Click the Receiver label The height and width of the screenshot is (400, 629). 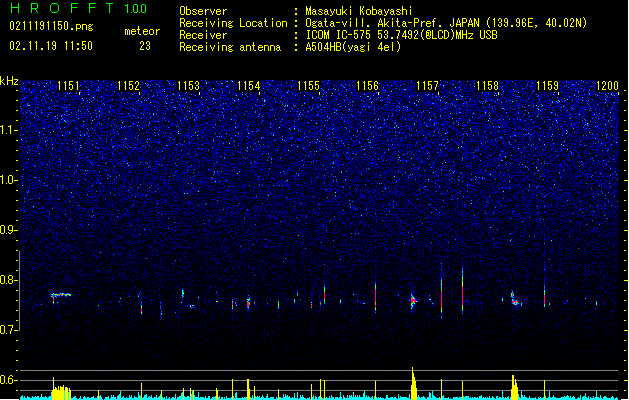coord(203,35)
